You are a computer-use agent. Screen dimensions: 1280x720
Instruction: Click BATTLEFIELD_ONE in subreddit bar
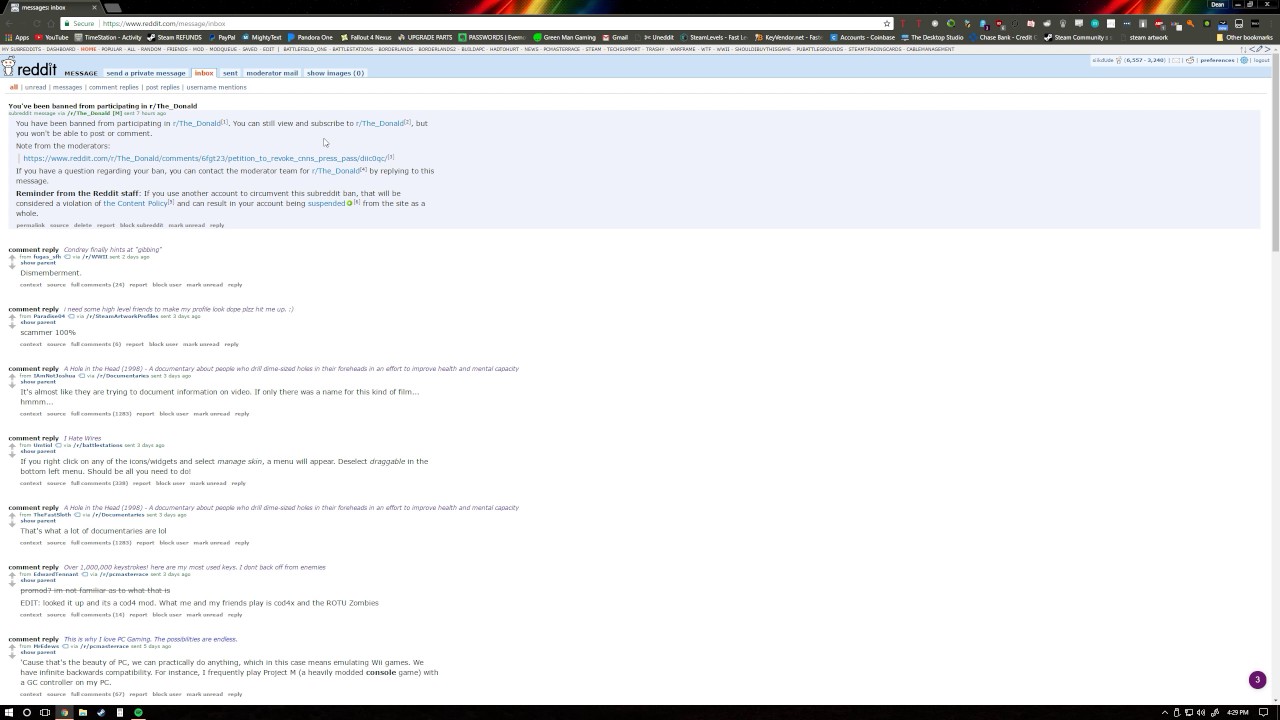pos(305,49)
